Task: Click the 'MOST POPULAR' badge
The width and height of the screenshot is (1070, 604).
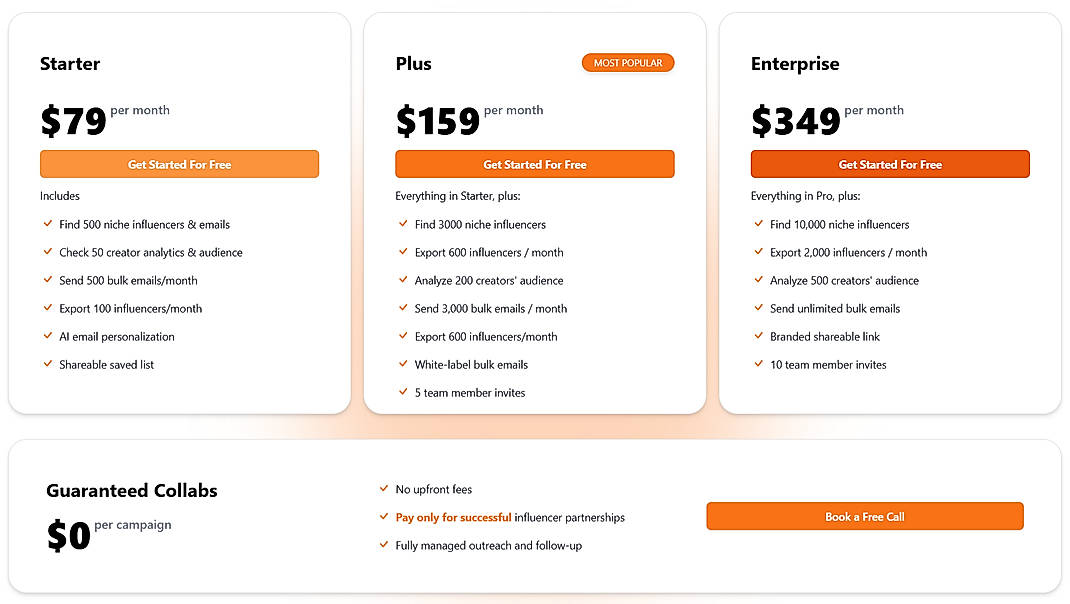Action: [627, 62]
